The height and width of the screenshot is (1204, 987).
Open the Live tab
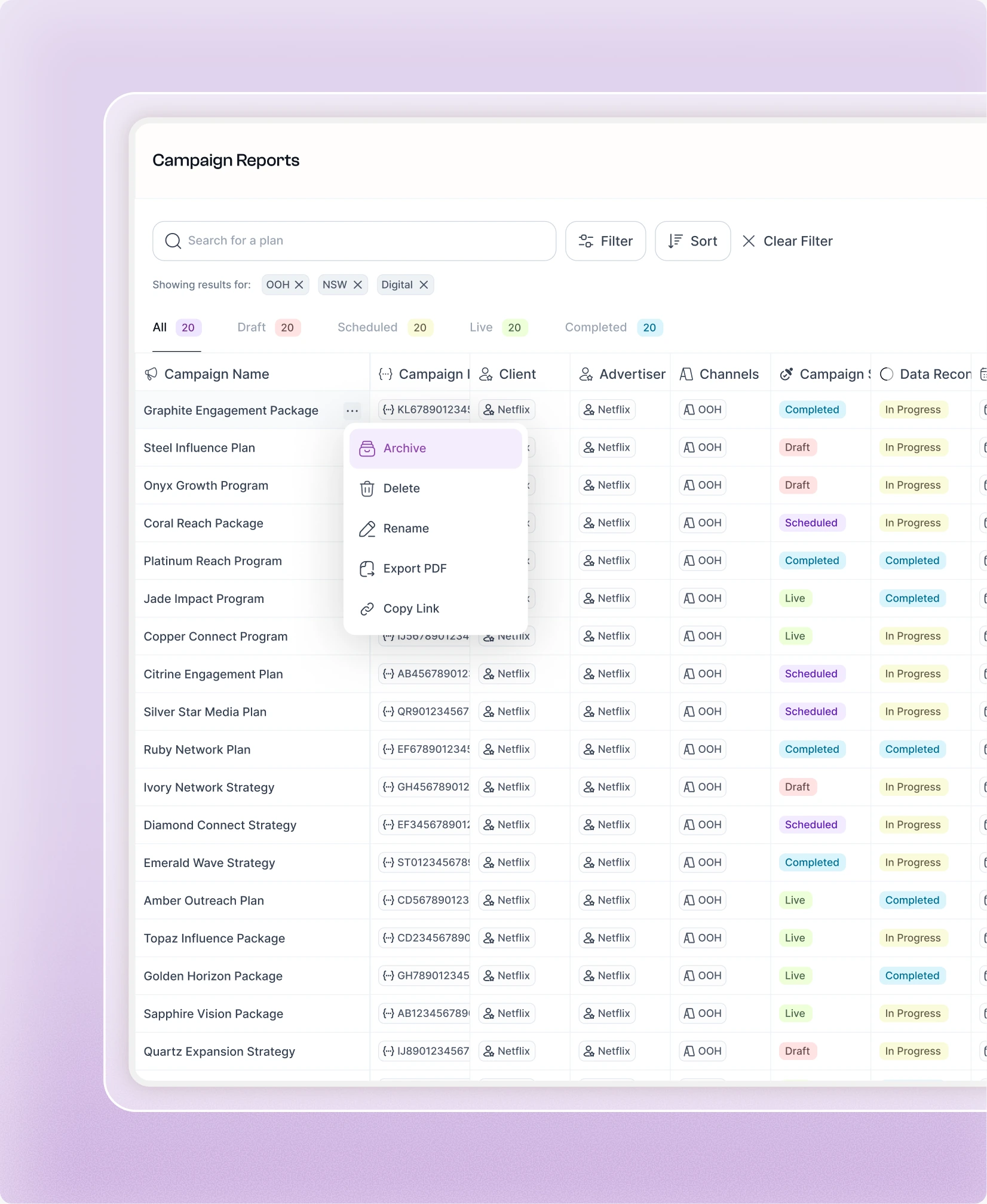coord(499,327)
